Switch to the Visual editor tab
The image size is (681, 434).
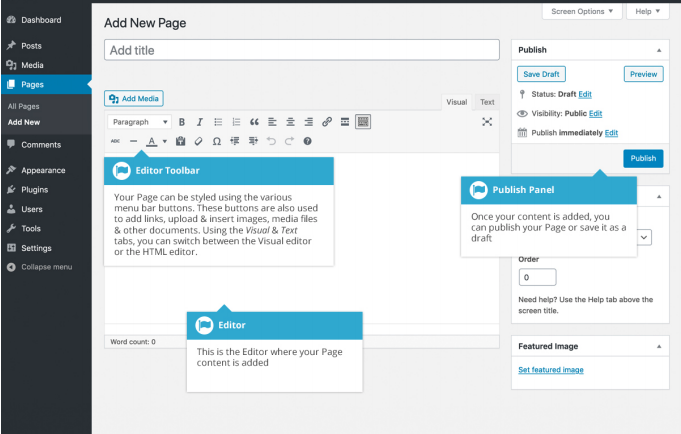pos(456,102)
